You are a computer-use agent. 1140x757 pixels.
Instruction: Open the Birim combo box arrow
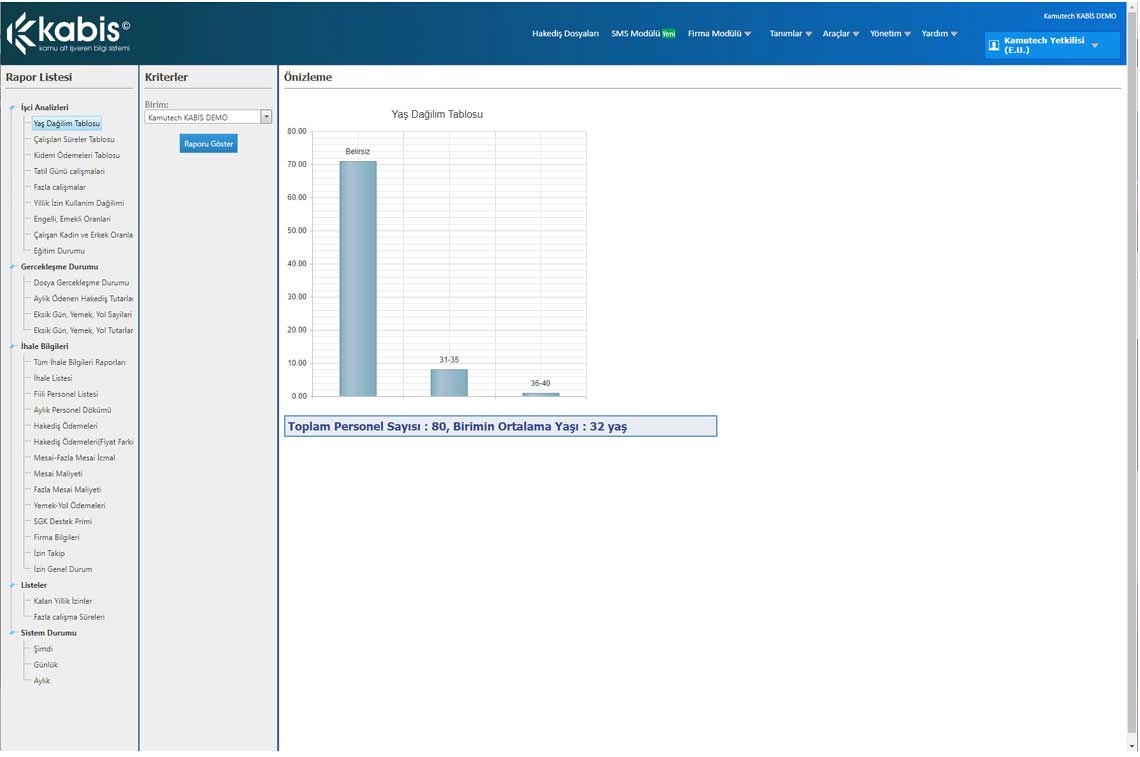(266, 116)
